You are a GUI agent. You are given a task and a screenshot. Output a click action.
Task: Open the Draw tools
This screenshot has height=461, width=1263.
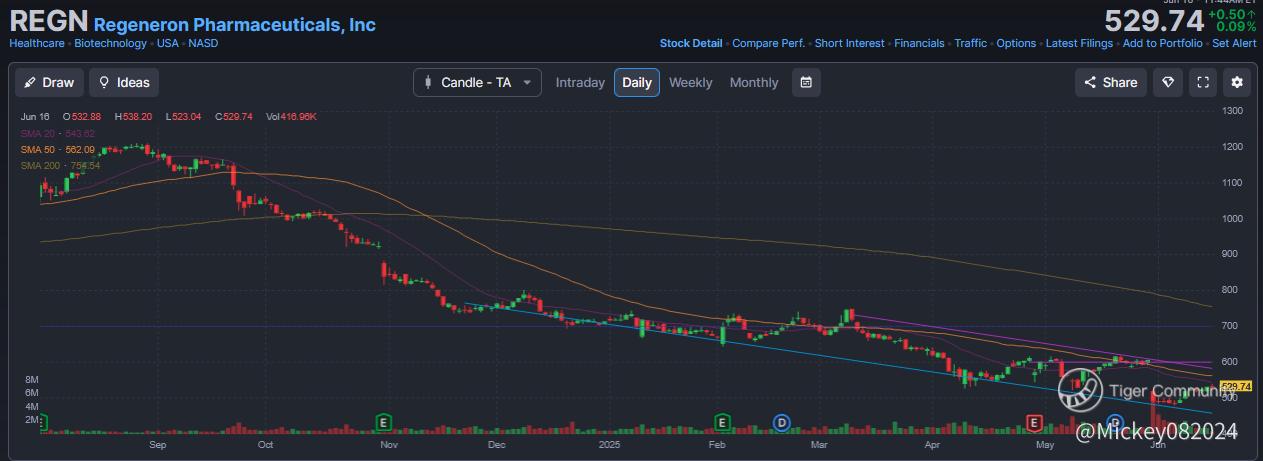49,82
